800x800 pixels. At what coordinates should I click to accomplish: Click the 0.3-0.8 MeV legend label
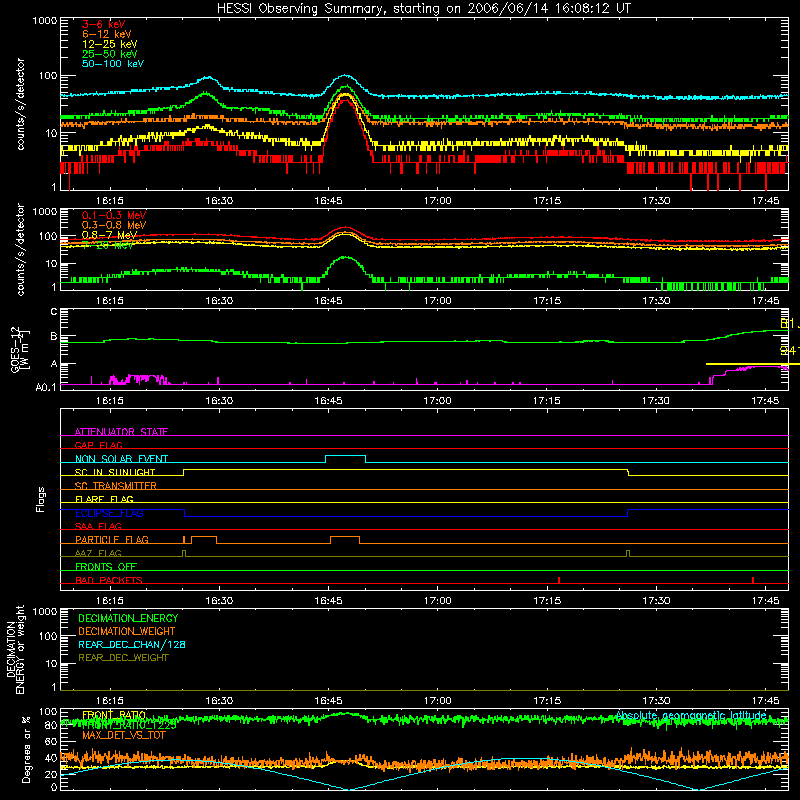[x=114, y=225]
